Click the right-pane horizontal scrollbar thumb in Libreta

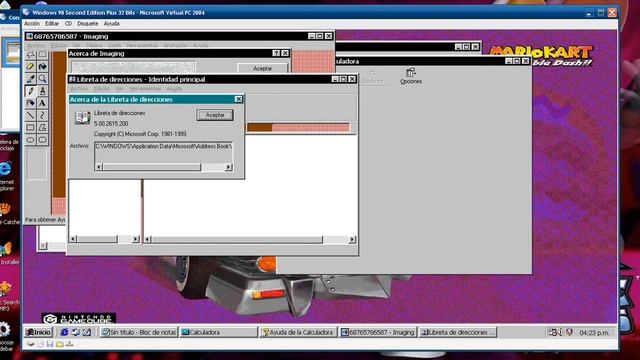pyautogui.click(x=237, y=239)
